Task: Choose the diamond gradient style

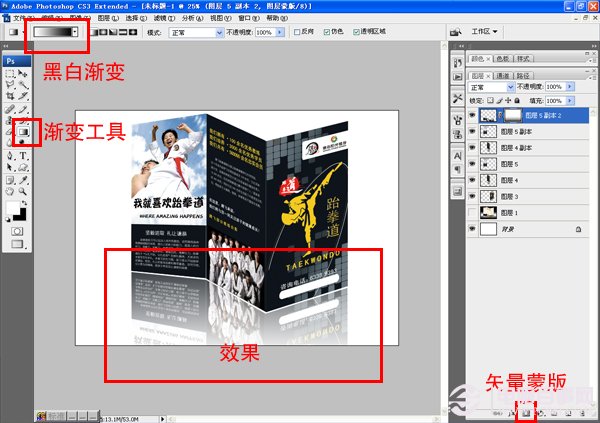Action: tap(133, 32)
